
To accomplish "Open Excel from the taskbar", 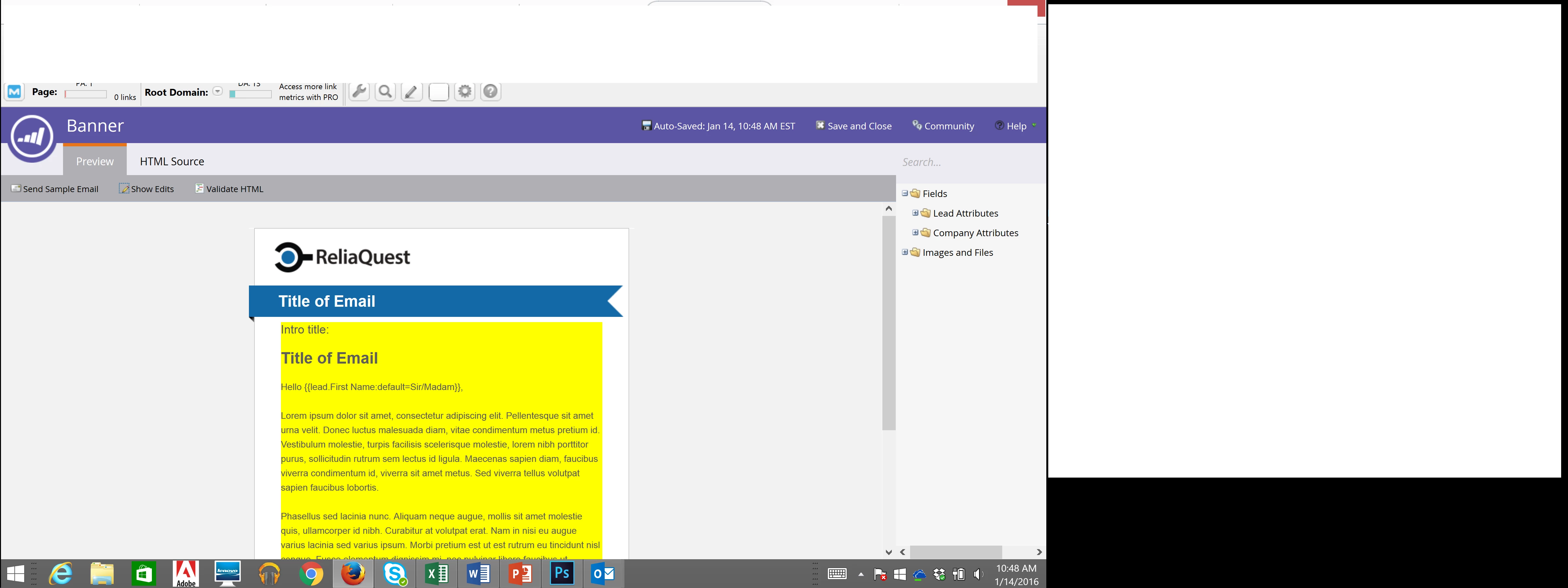I will click(436, 574).
